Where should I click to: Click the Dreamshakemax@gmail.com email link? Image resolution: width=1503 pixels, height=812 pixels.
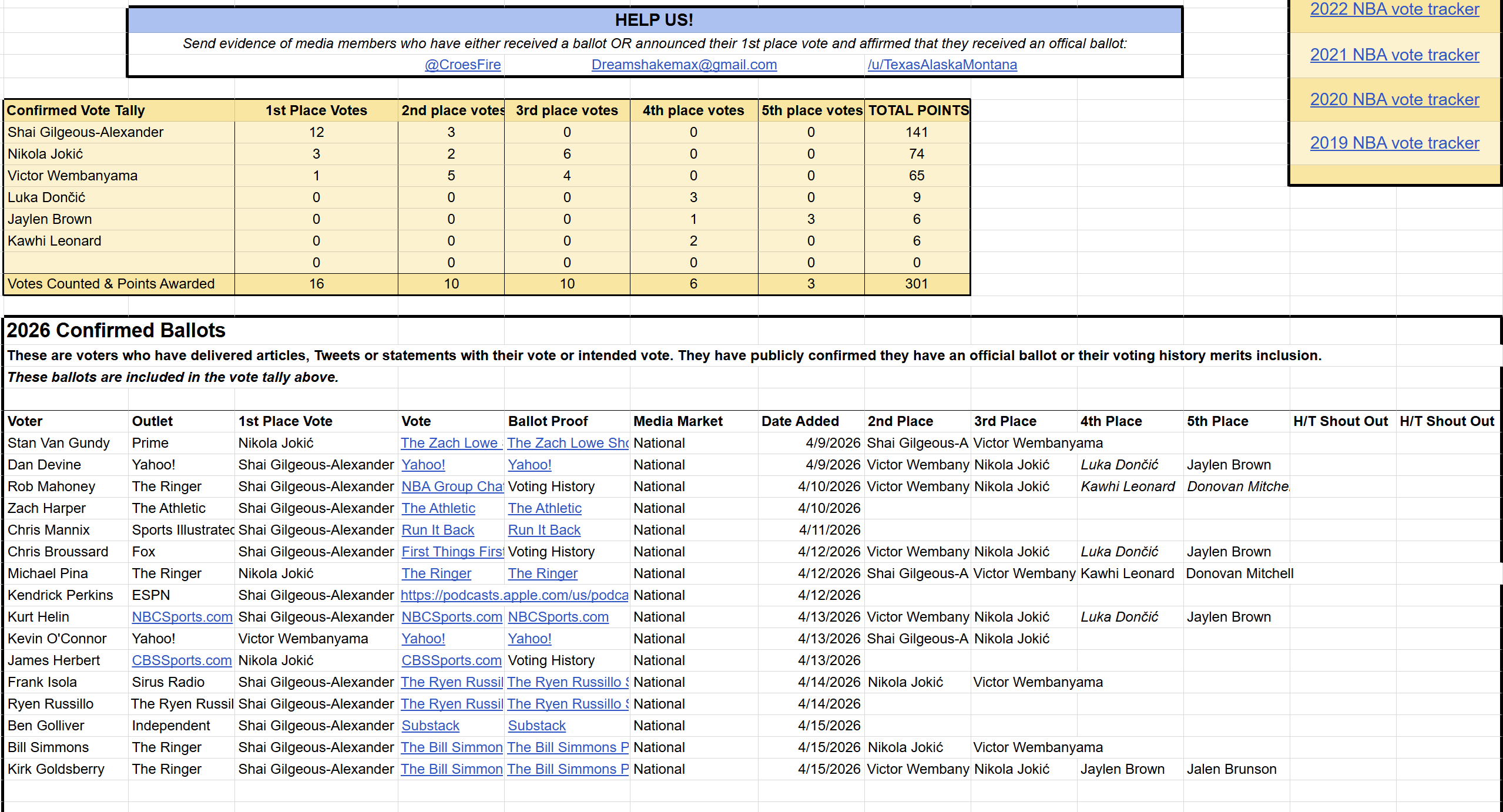click(x=683, y=65)
